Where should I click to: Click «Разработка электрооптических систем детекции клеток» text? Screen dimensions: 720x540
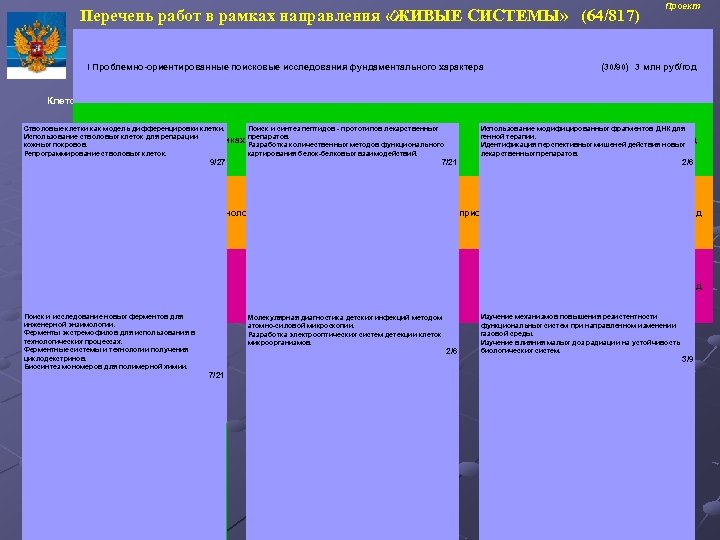tap(345, 334)
